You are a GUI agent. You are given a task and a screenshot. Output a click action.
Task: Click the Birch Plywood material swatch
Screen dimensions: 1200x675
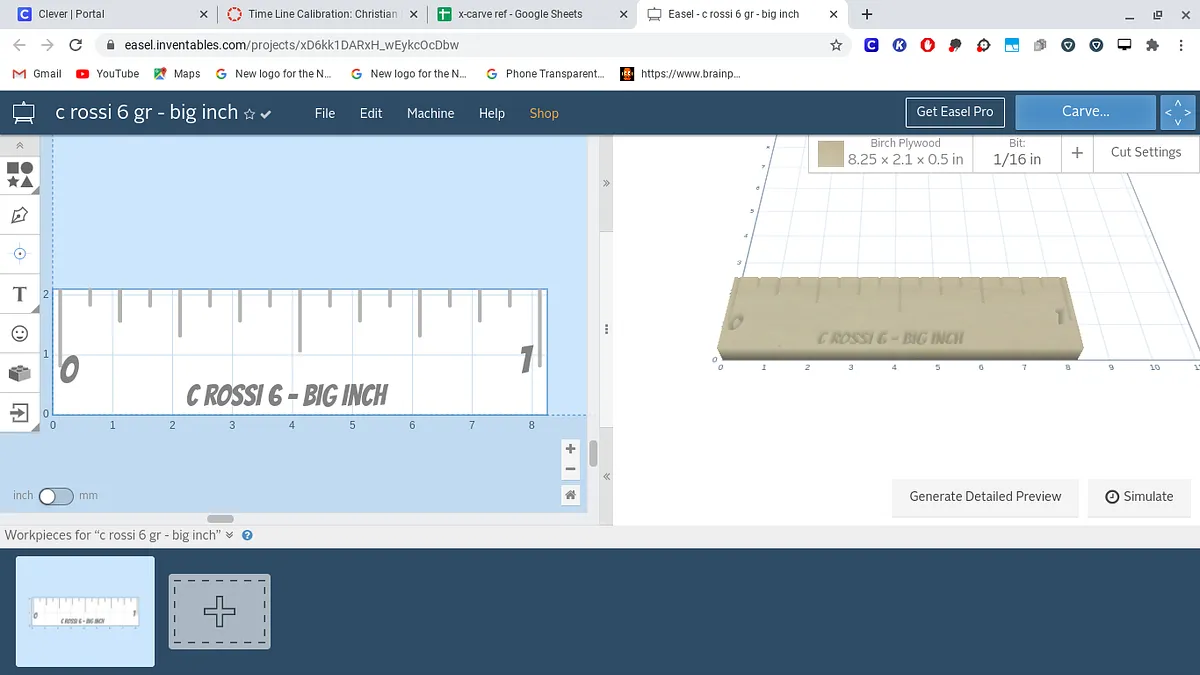[831, 153]
